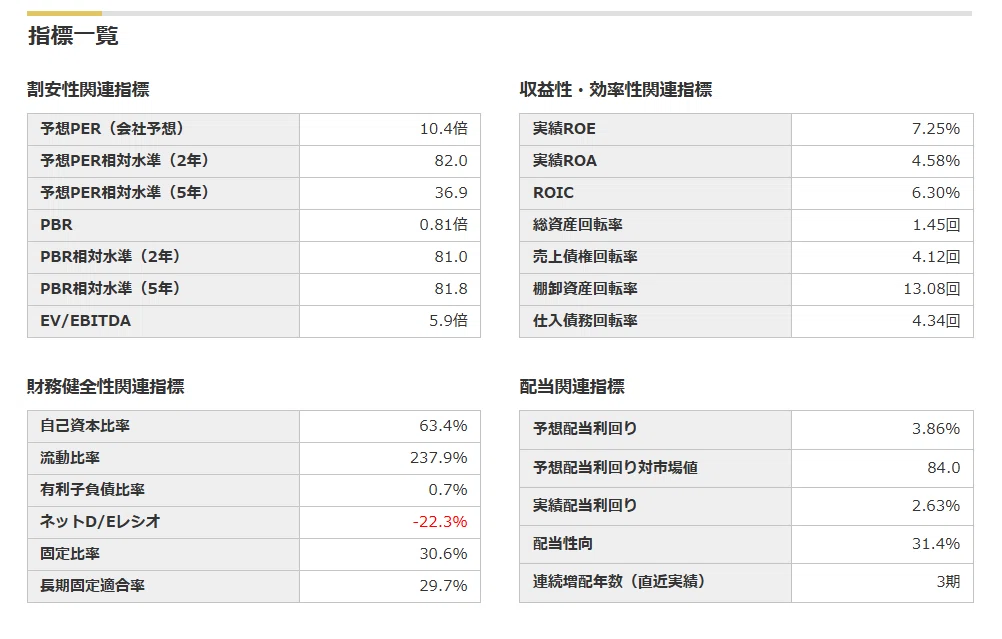The image size is (1002, 639).
Task: Select the 棚卸資産回転率 value 13.08回
Action: (932, 289)
